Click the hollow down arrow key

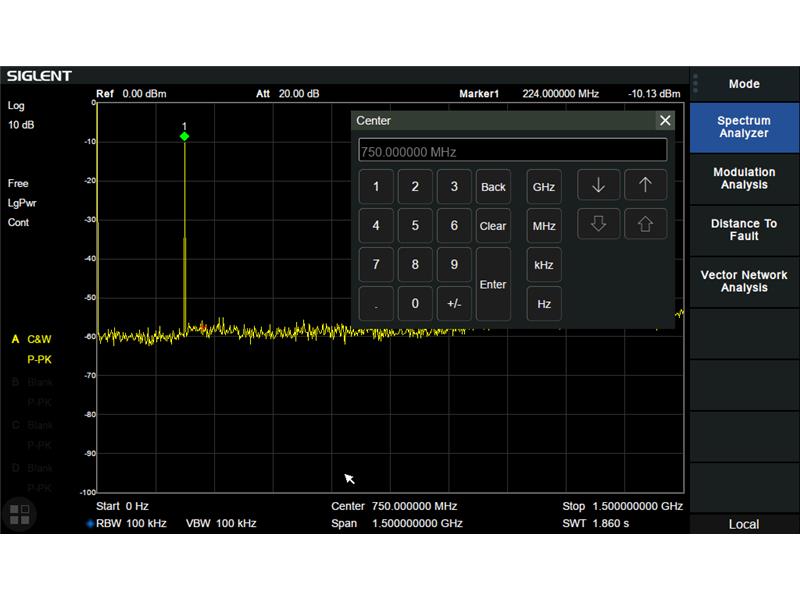[x=598, y=224]
